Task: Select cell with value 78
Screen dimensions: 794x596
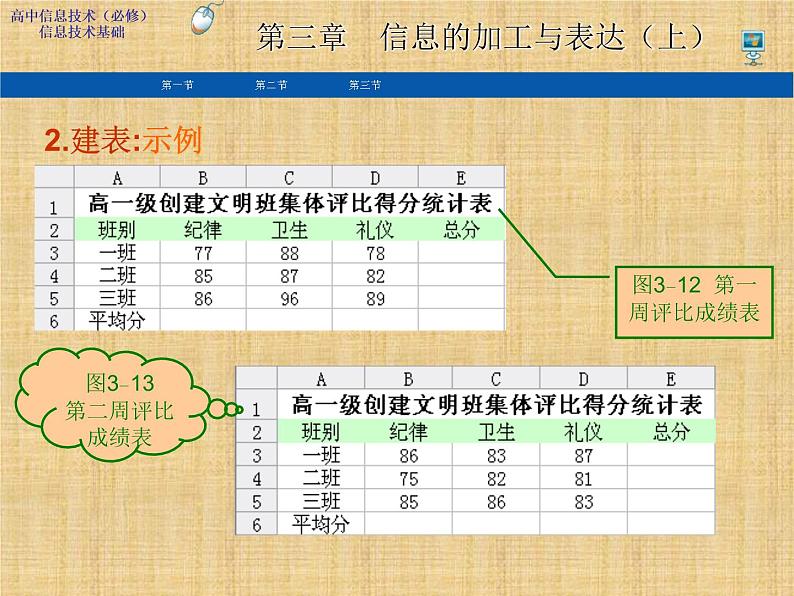Action: [375, 253]
